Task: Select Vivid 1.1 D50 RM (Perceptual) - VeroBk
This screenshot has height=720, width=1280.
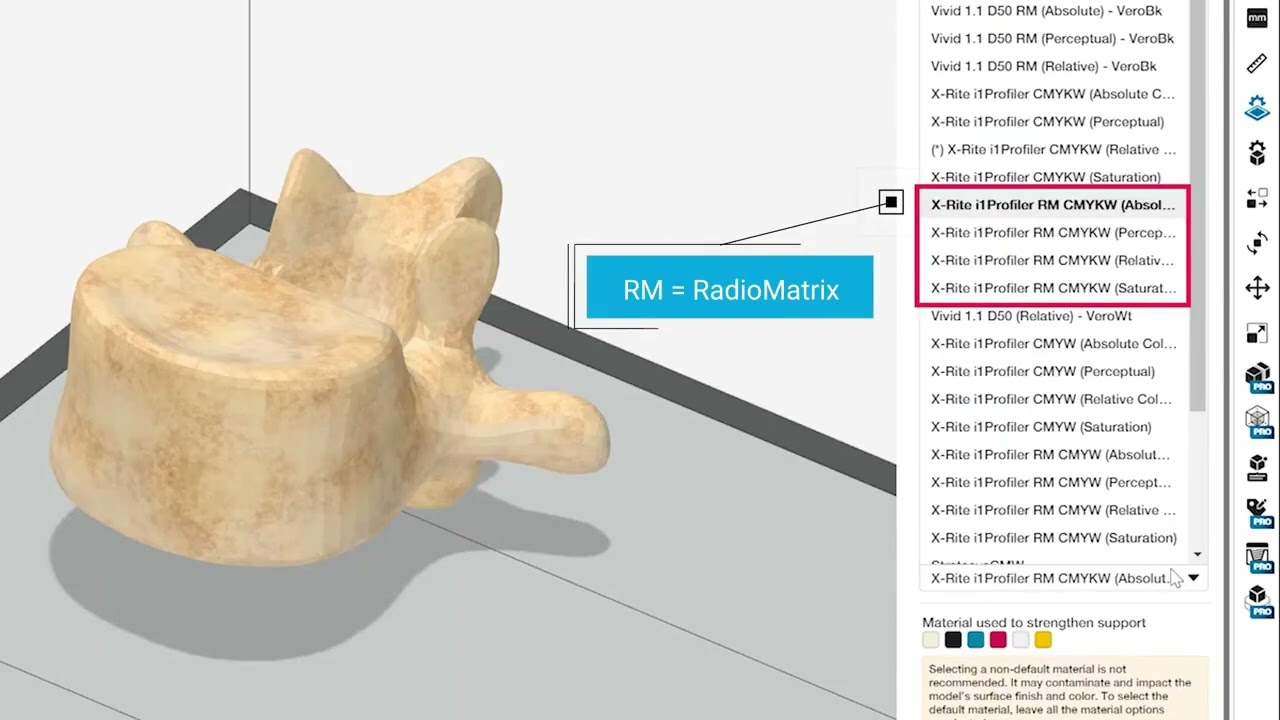Action: 1052,38
